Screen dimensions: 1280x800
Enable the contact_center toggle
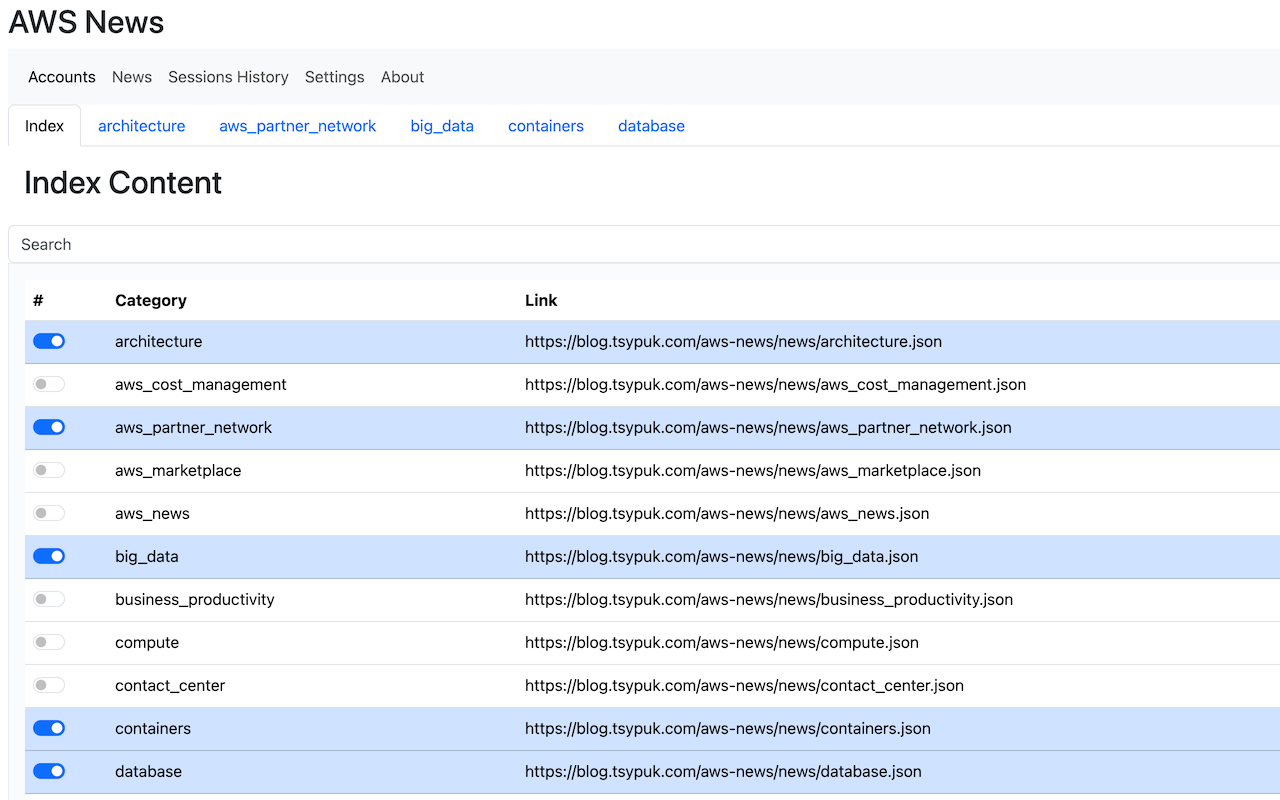(x=48, y=684)
